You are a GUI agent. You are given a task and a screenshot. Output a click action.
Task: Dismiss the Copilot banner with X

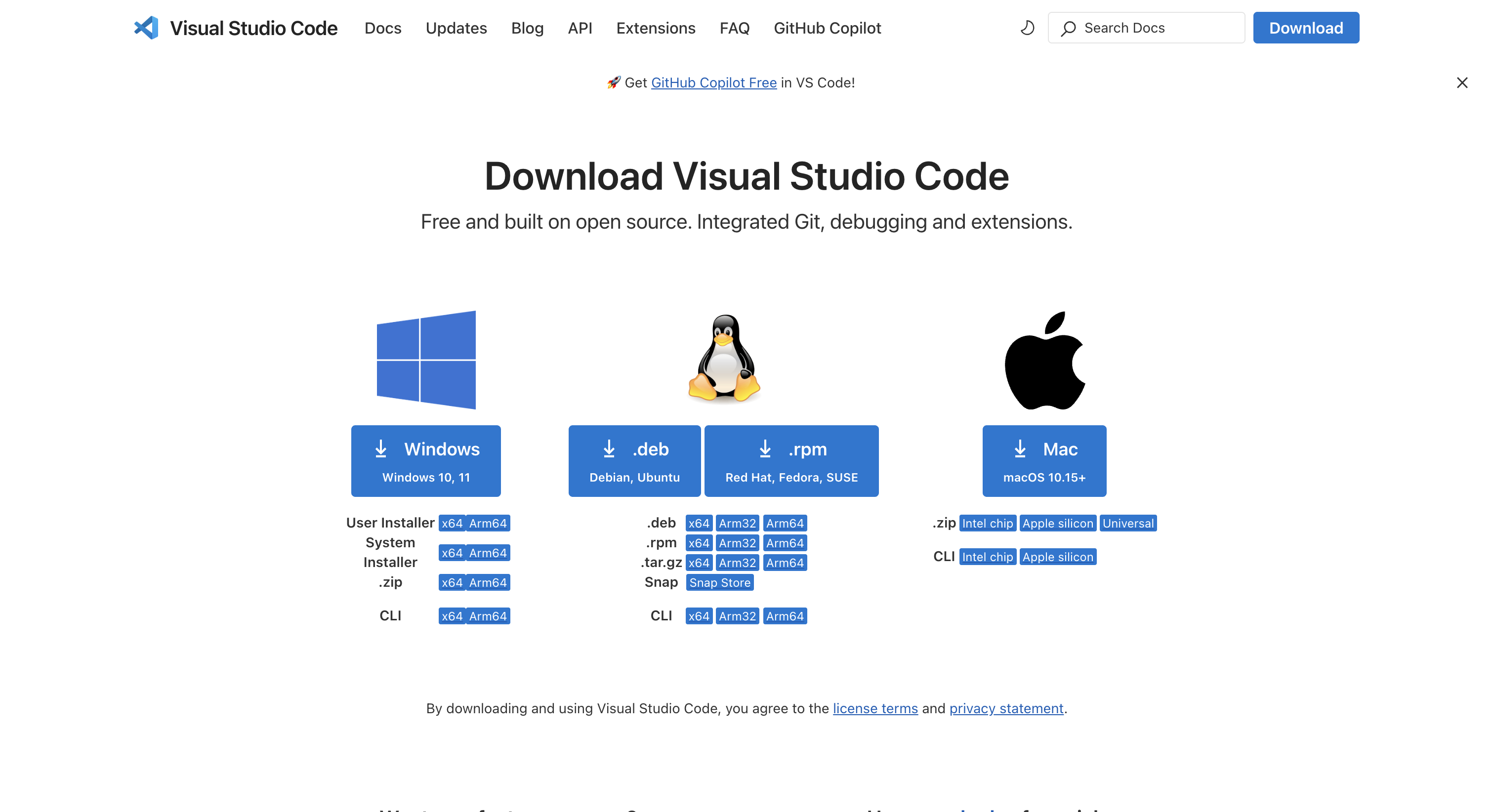coord(1461,83)
